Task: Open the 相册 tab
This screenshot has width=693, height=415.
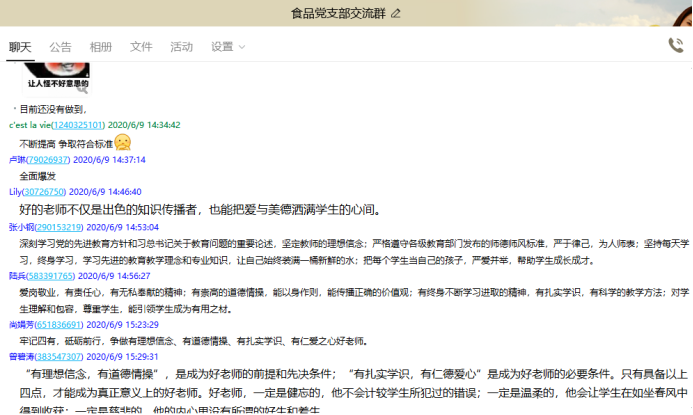Action: [101, 47]
